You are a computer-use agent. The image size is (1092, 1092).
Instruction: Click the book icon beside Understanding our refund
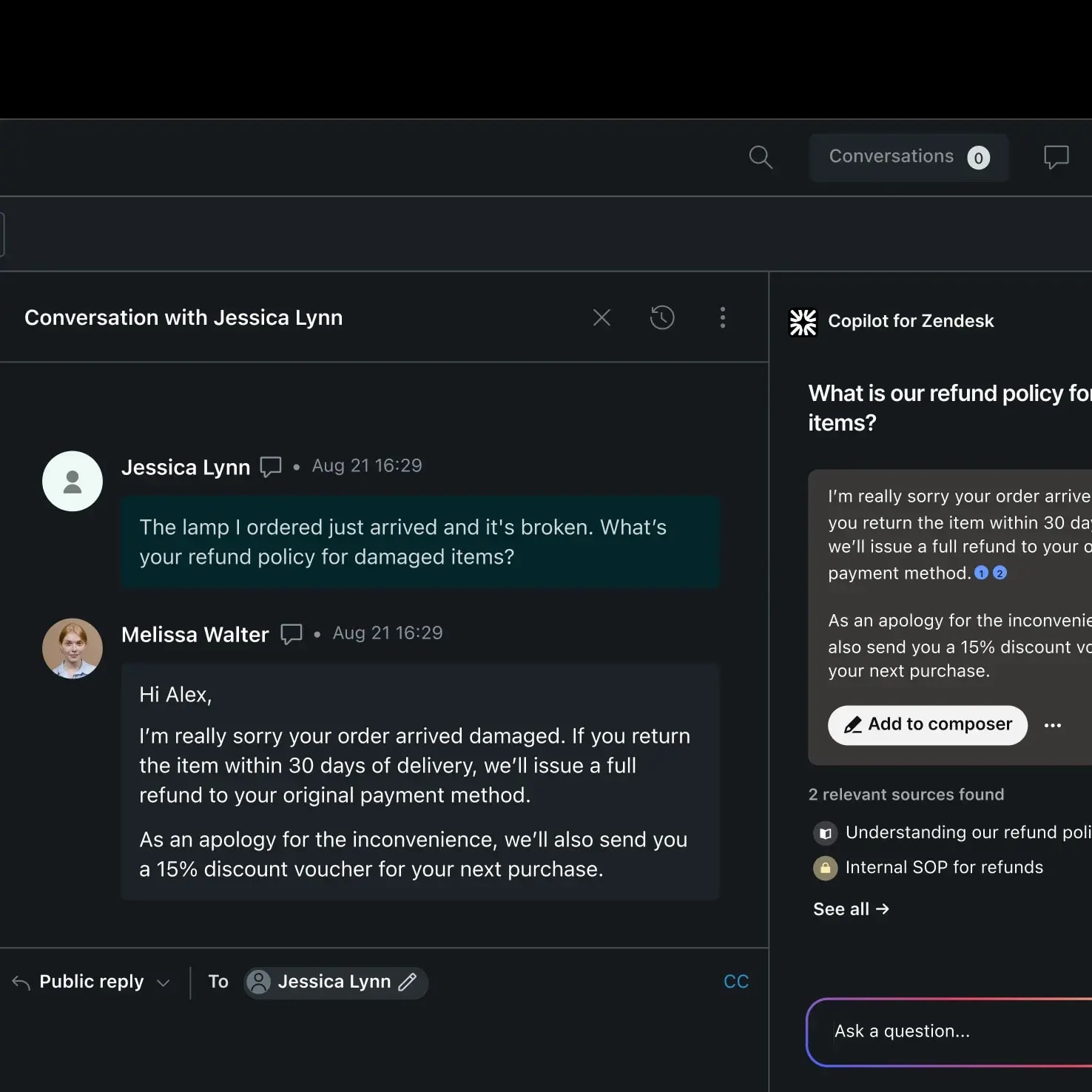826,833
